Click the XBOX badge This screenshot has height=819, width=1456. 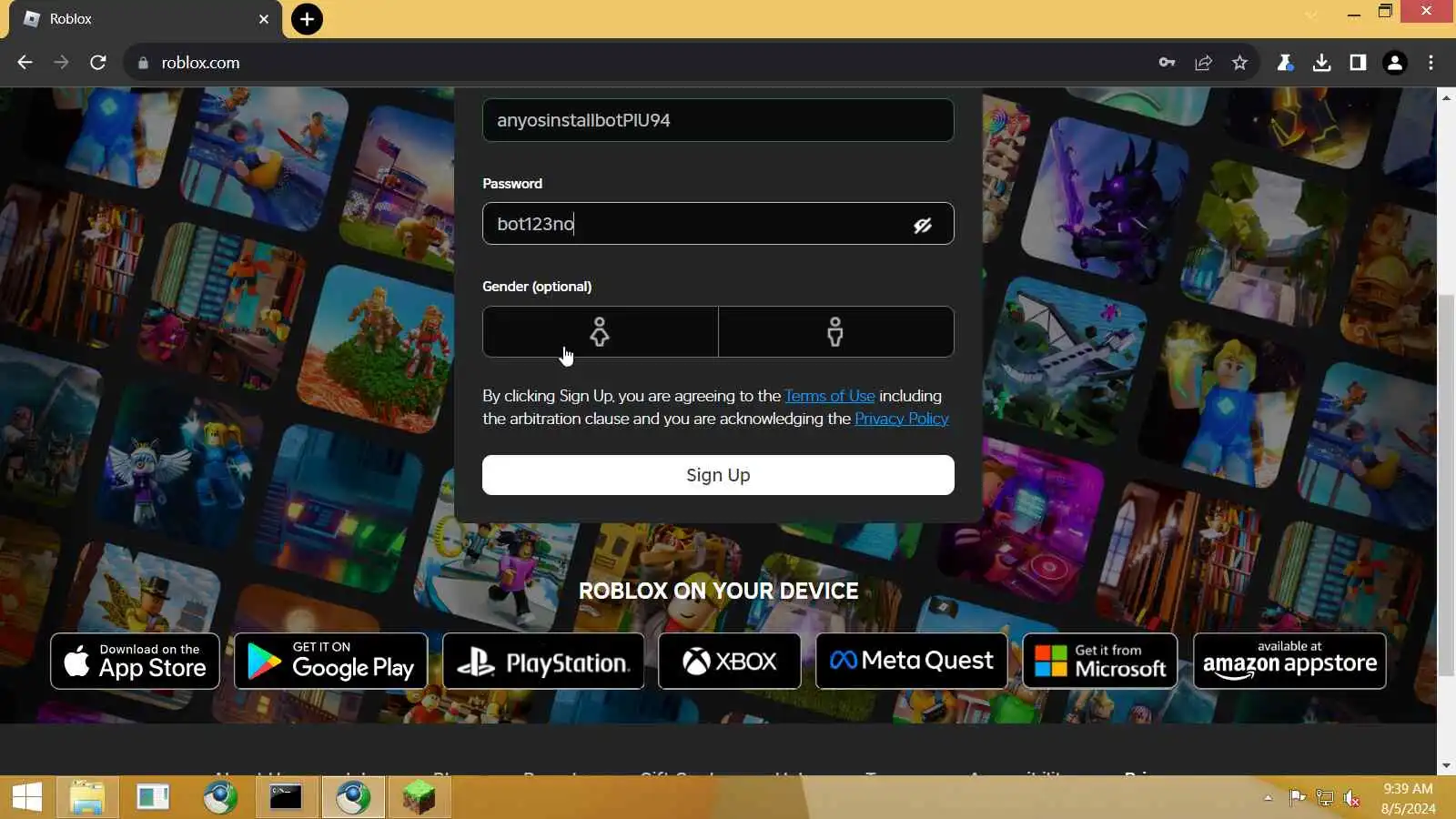730,662
